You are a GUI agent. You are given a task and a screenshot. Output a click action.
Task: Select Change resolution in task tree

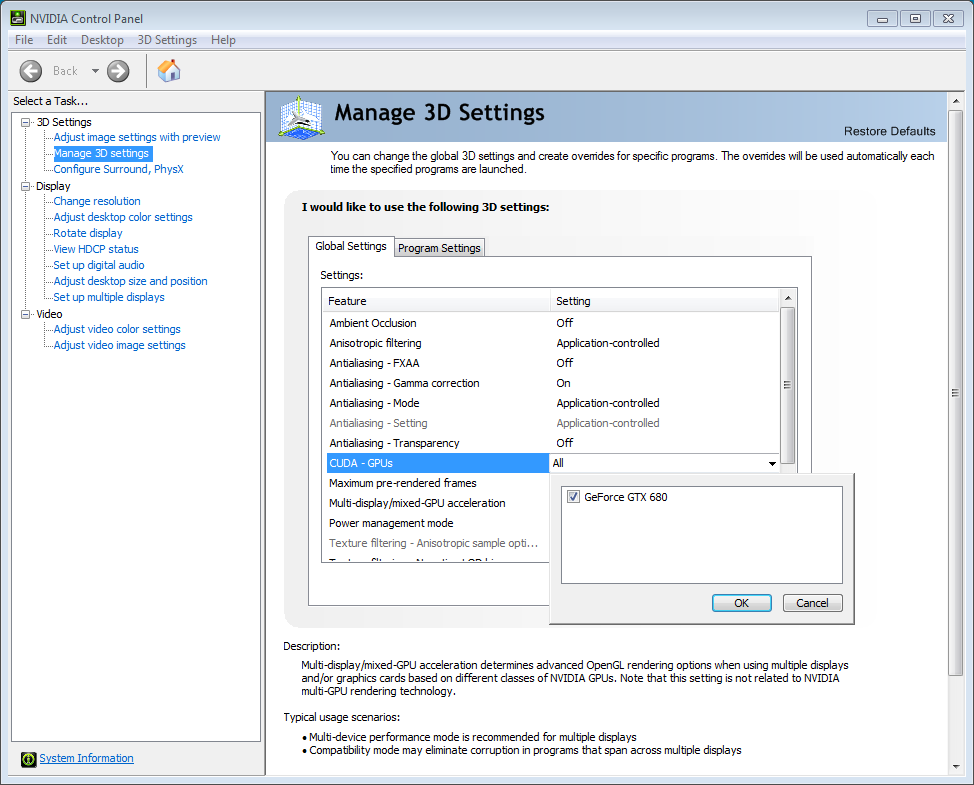(97, 201)
